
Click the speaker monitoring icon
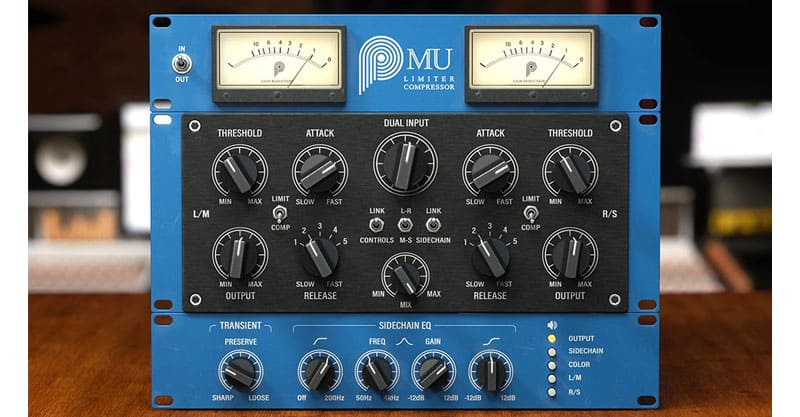[x=552, y=325]
